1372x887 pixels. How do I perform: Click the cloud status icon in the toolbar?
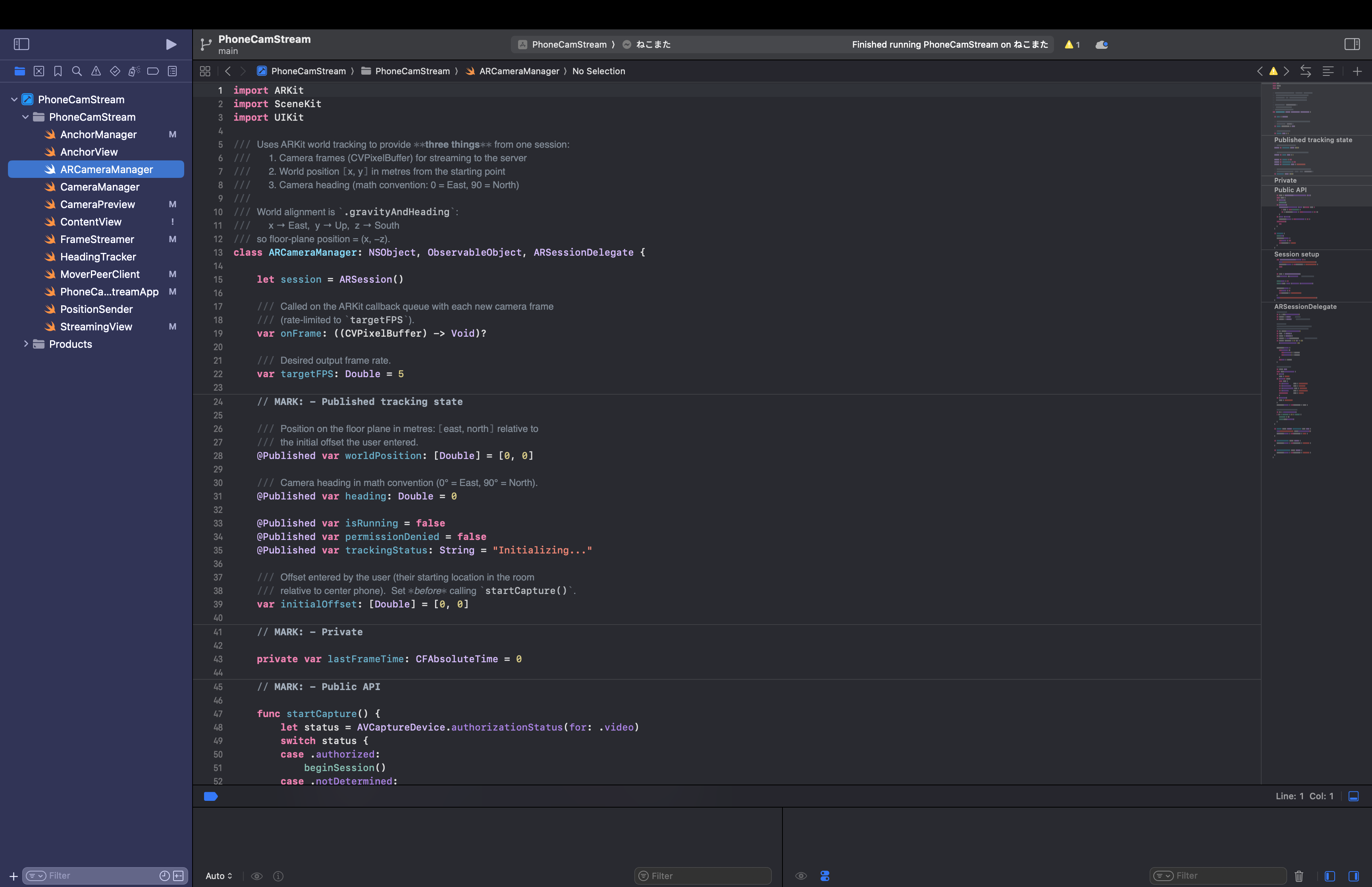[1101, 44]
